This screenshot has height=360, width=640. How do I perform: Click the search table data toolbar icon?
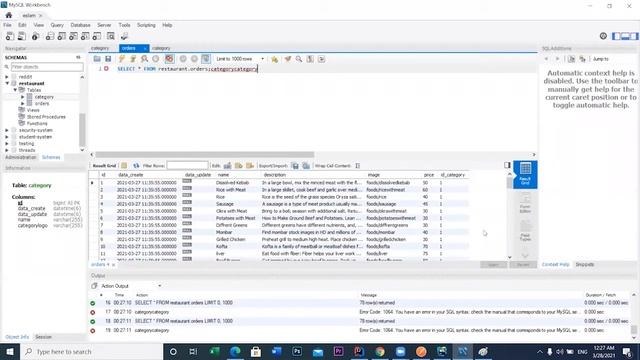point(111,36)
